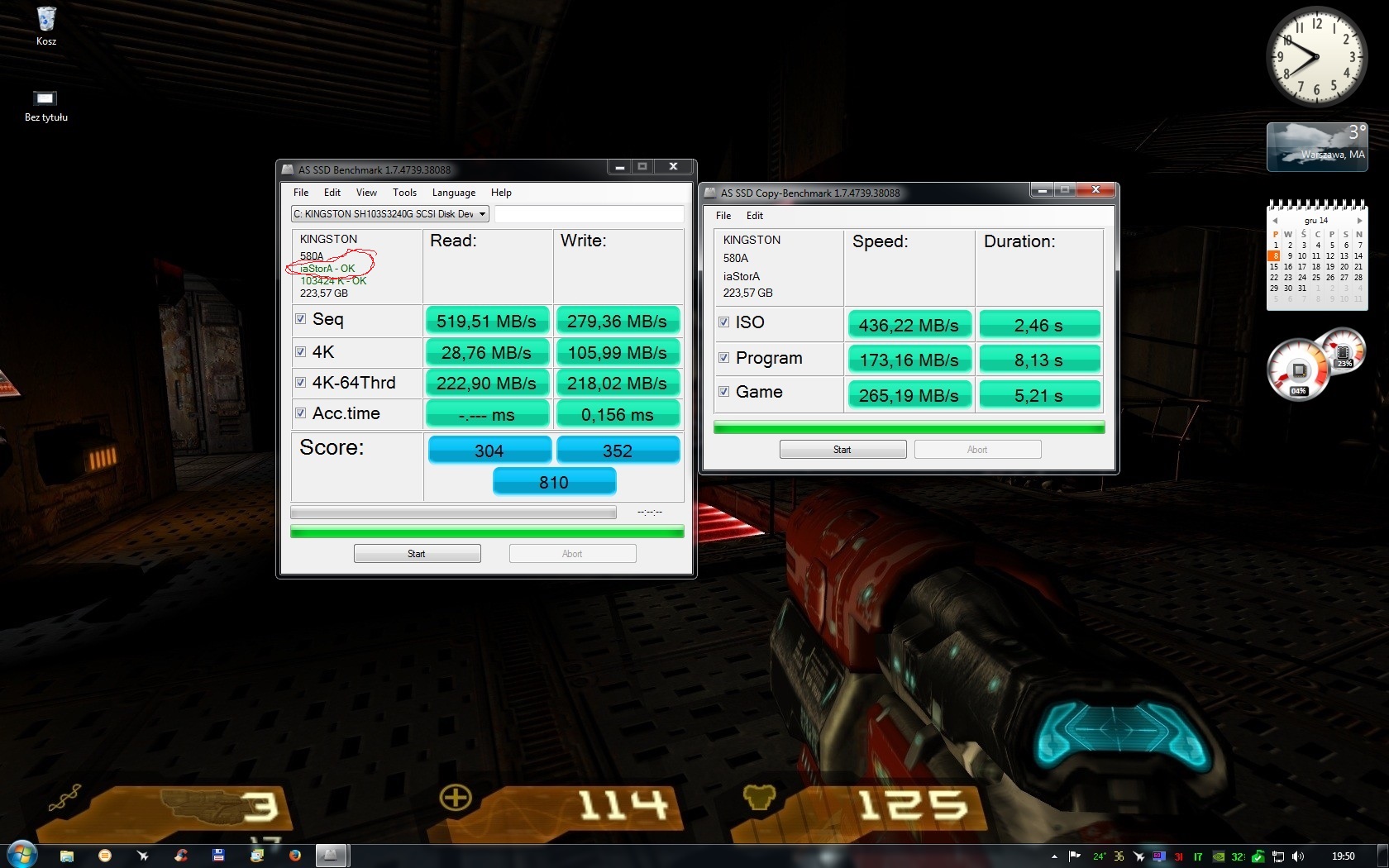
Task: Click the ISO speed 436,22 MB/s
Action: click(909, 325)
